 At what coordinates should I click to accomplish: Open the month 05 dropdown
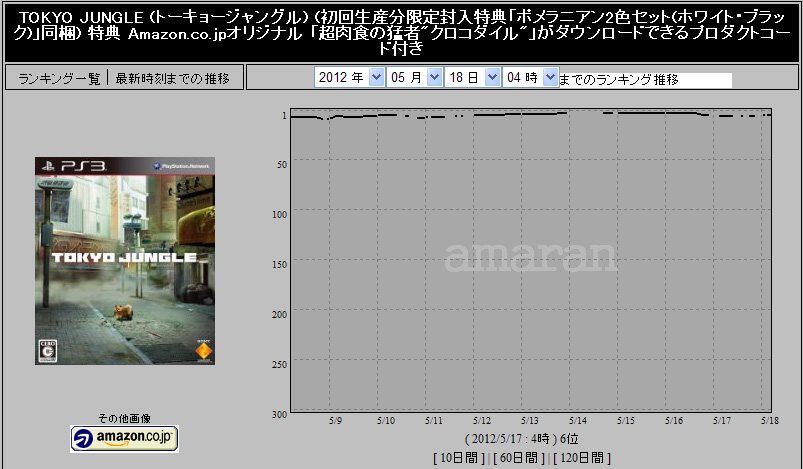click(414, 77)
